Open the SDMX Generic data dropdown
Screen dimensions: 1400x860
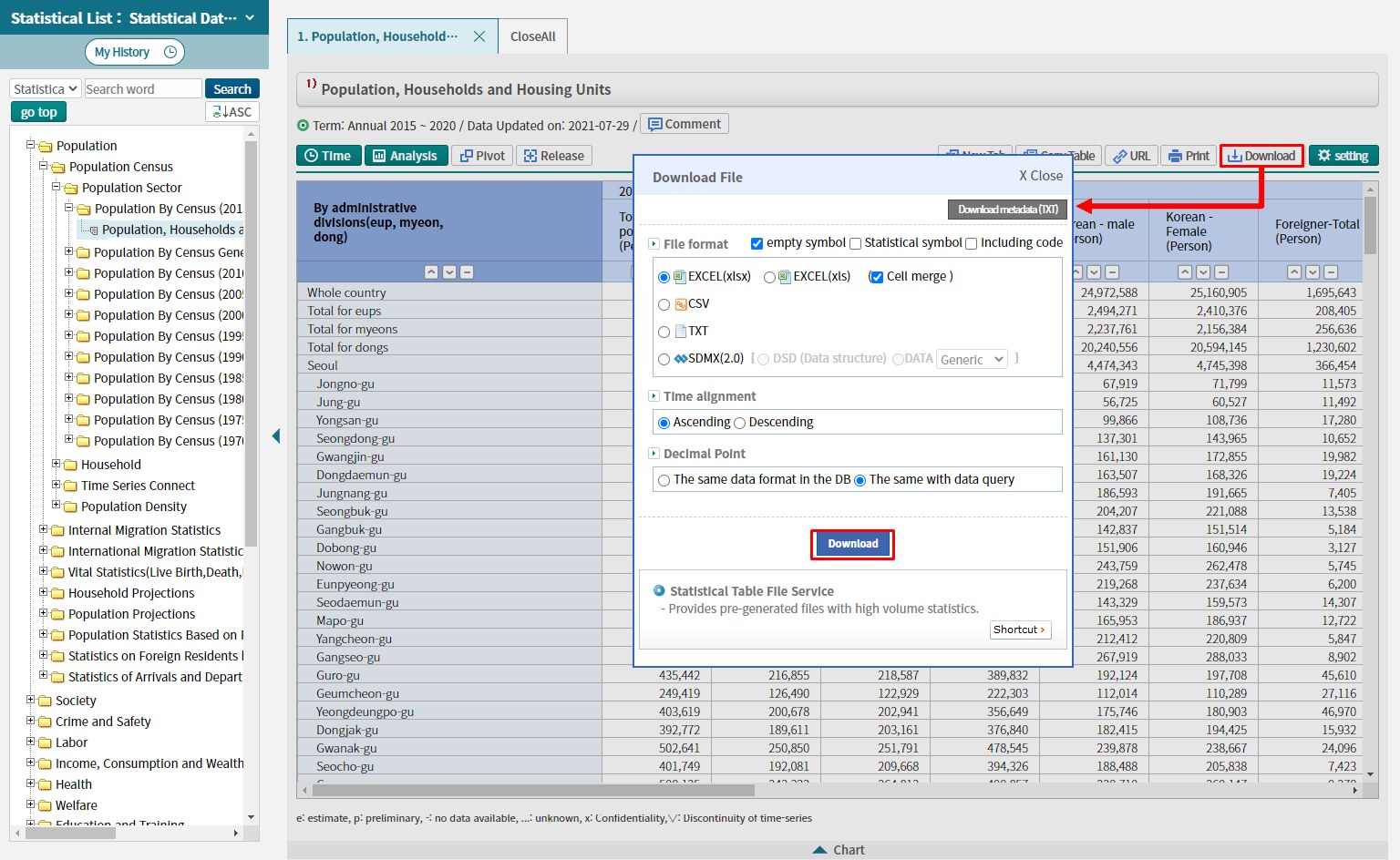click(972, 359)
